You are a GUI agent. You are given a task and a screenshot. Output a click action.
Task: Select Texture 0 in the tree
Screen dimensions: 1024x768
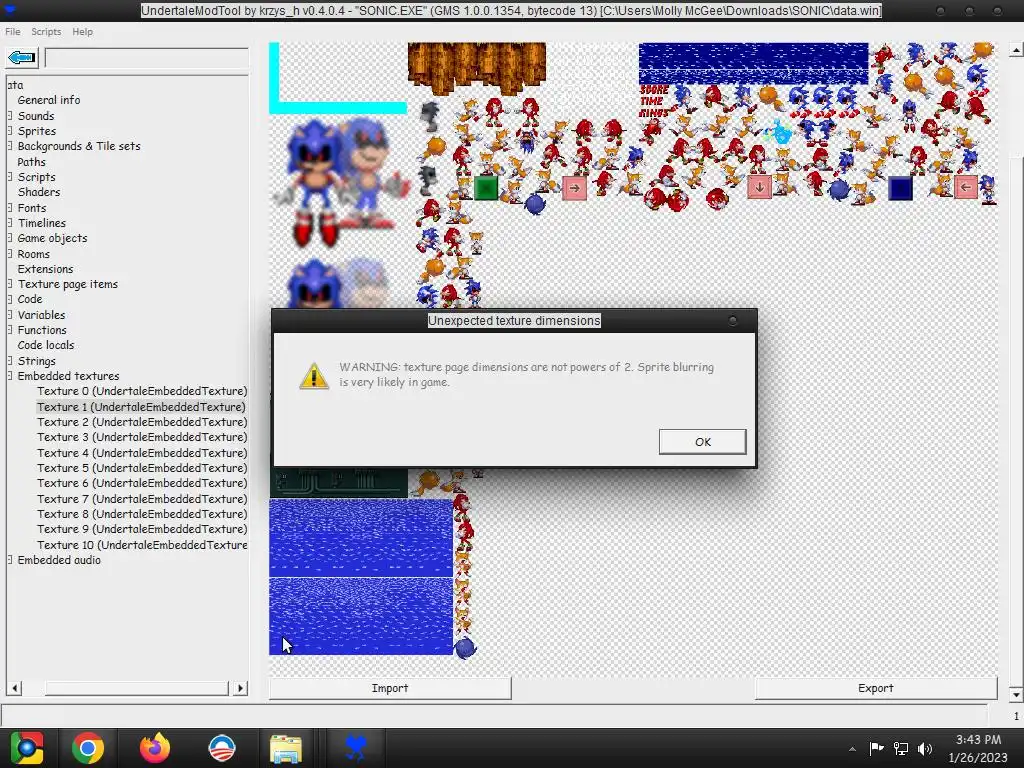click(142, 391)
